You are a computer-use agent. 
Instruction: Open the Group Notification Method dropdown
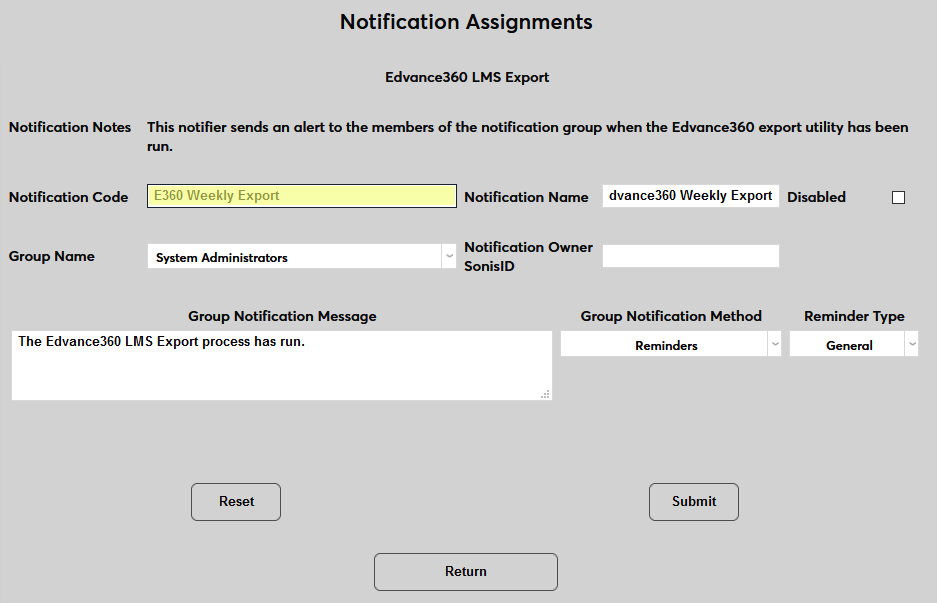[670, 344]
